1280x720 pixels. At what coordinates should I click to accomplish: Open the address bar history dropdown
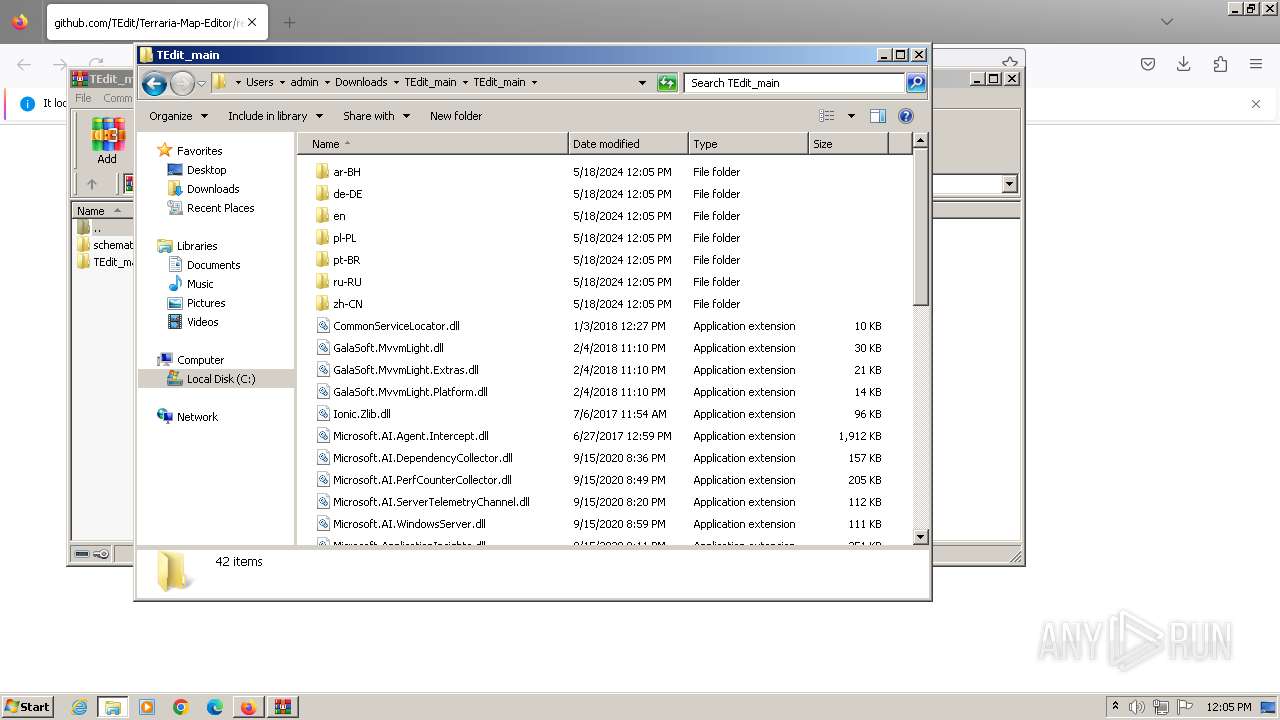coord(642,83)
